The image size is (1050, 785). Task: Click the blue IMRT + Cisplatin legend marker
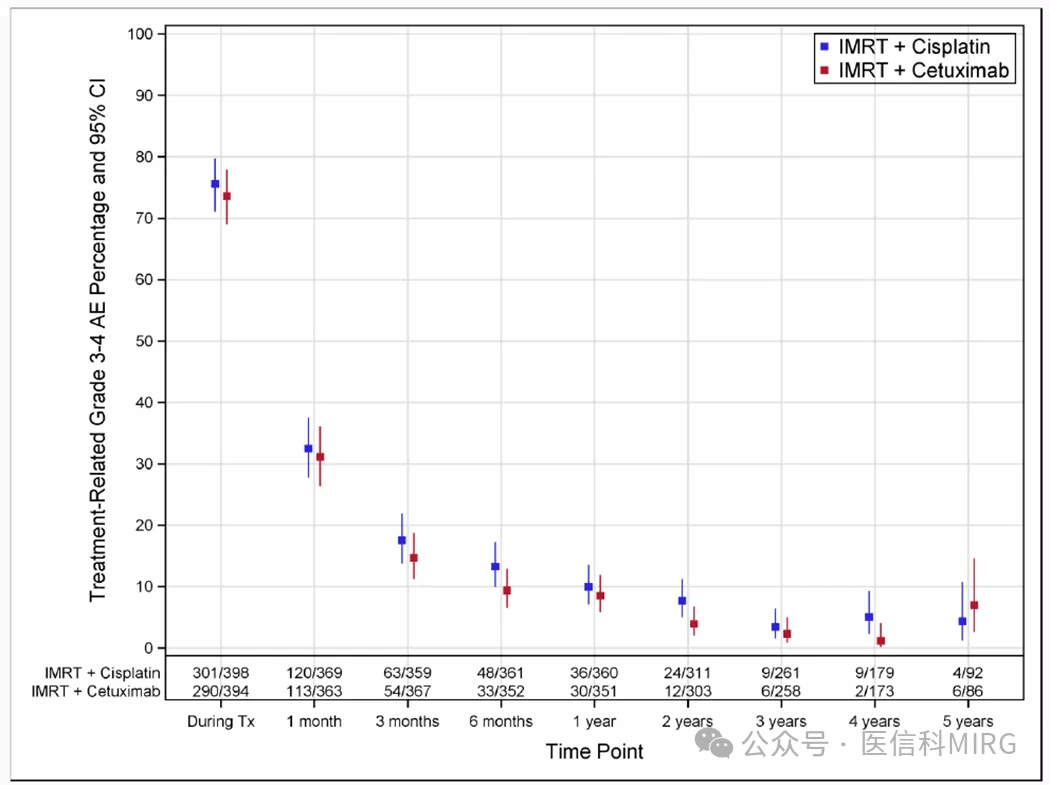(x=824, y=46)
